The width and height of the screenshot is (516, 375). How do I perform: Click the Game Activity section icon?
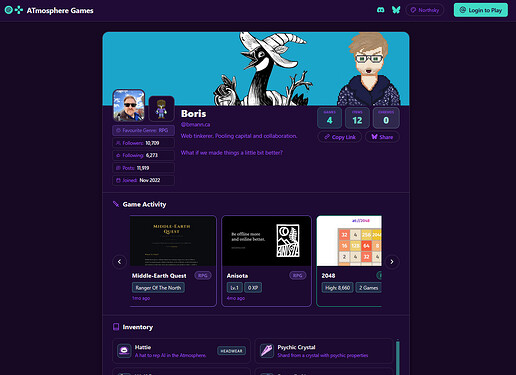(116, 204)
